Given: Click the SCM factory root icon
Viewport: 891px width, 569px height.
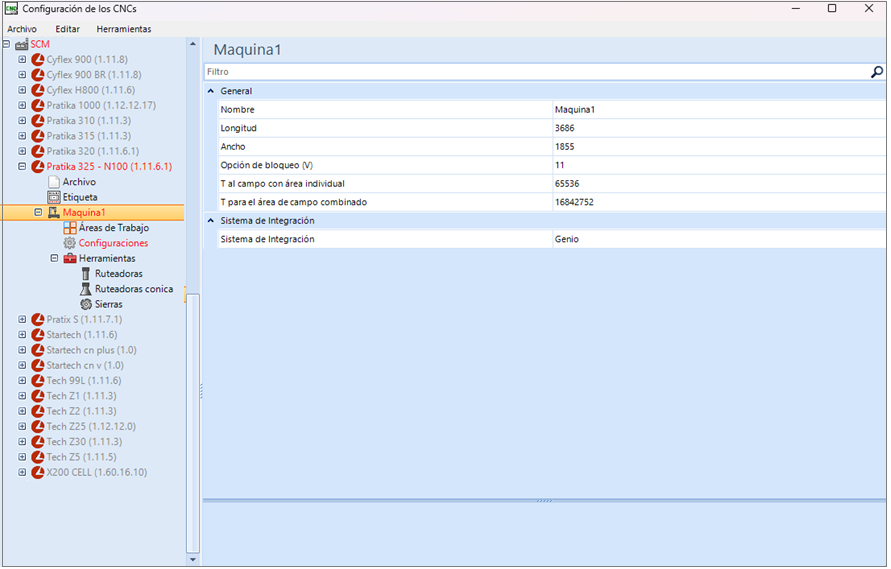Looking at the screenshot, I should [x=22, y=44].
